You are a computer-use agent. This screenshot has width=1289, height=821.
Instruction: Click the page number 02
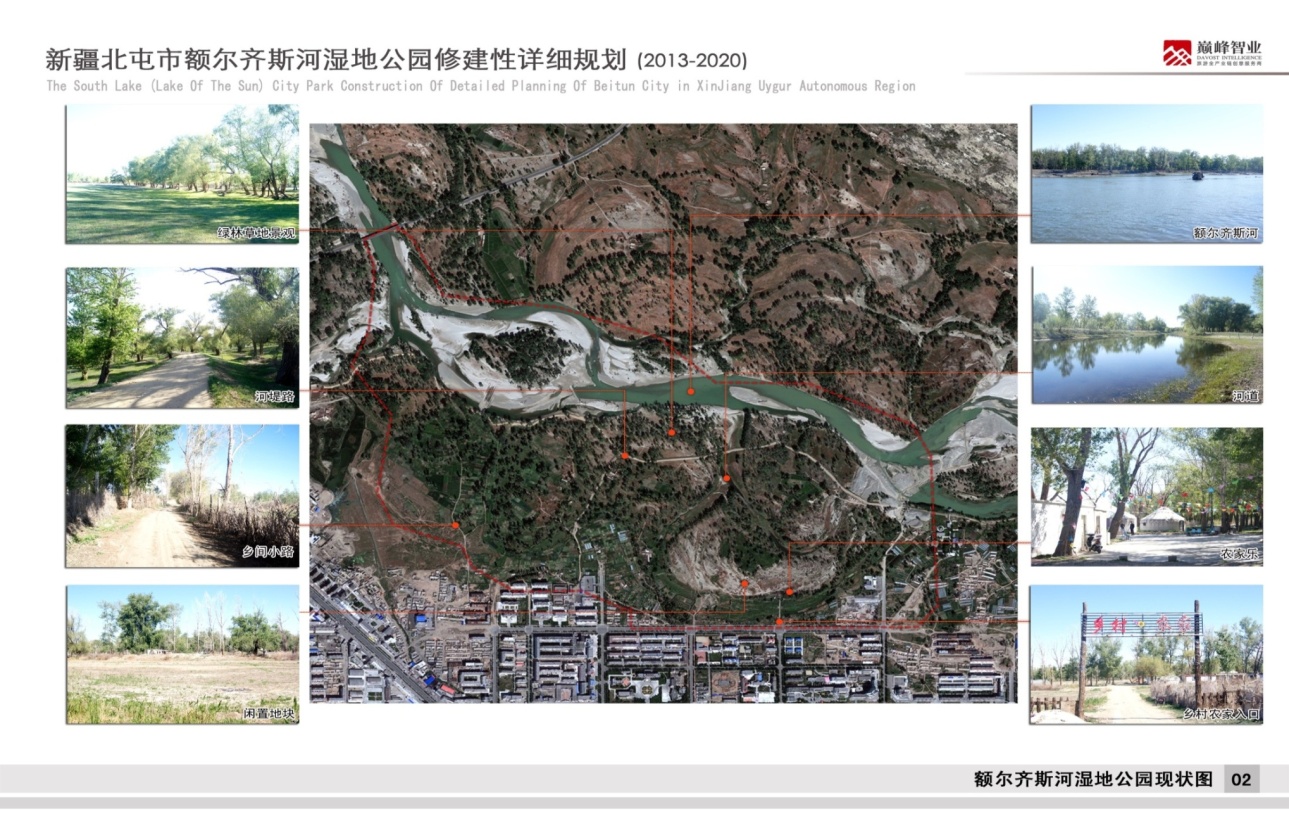(1241, 780)
